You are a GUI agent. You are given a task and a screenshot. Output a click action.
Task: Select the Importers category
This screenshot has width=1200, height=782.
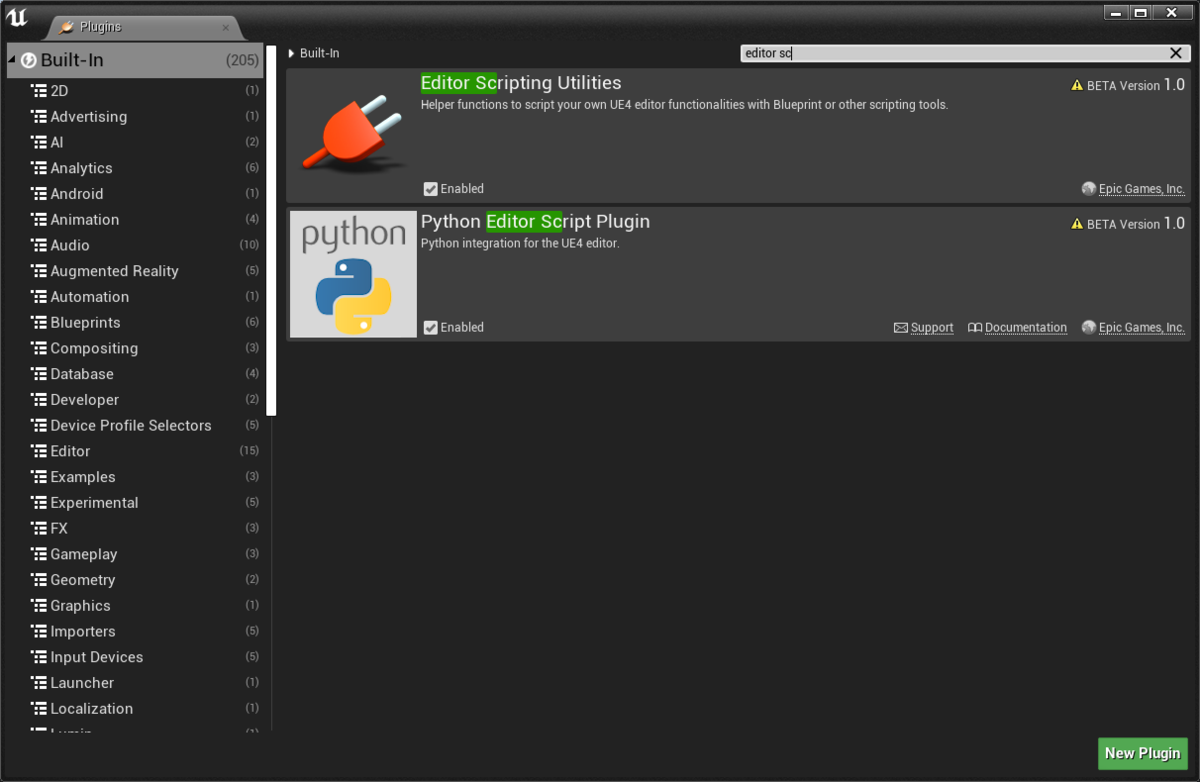coord(136,631)
